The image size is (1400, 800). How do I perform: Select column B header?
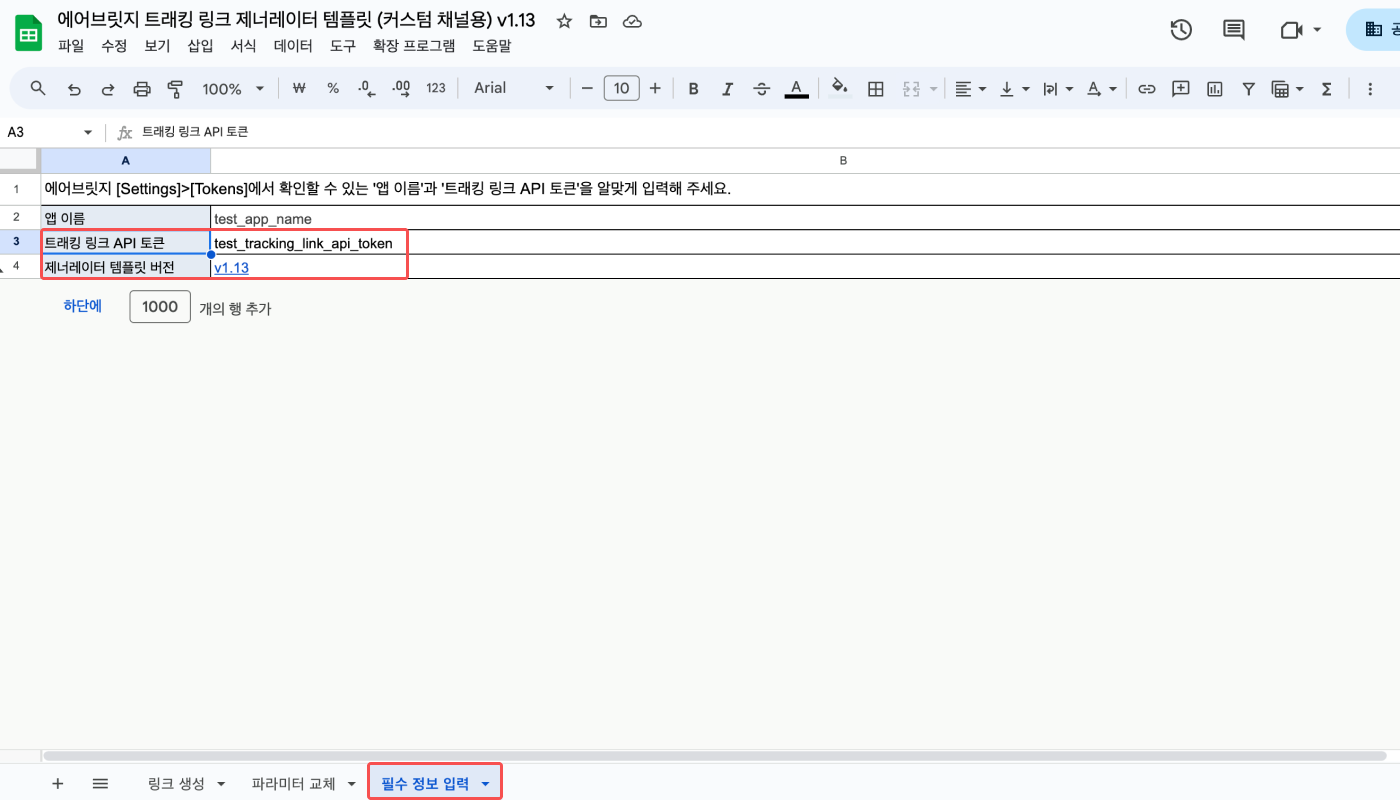tap(805, 160)
